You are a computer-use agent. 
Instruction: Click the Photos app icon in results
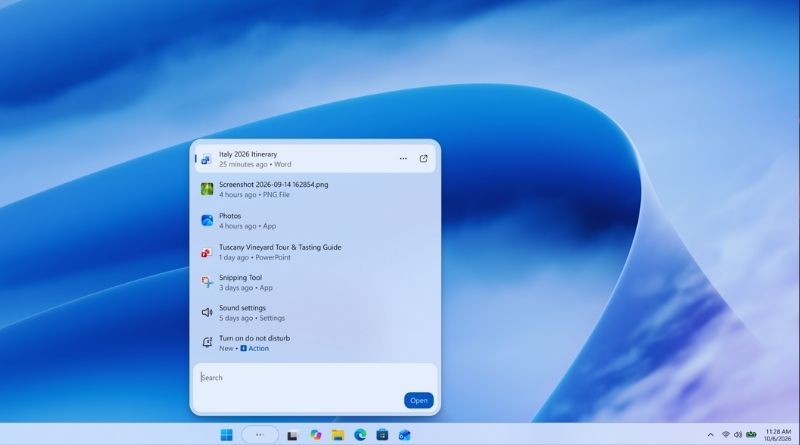pyautogui.click(x=207, y=220)
